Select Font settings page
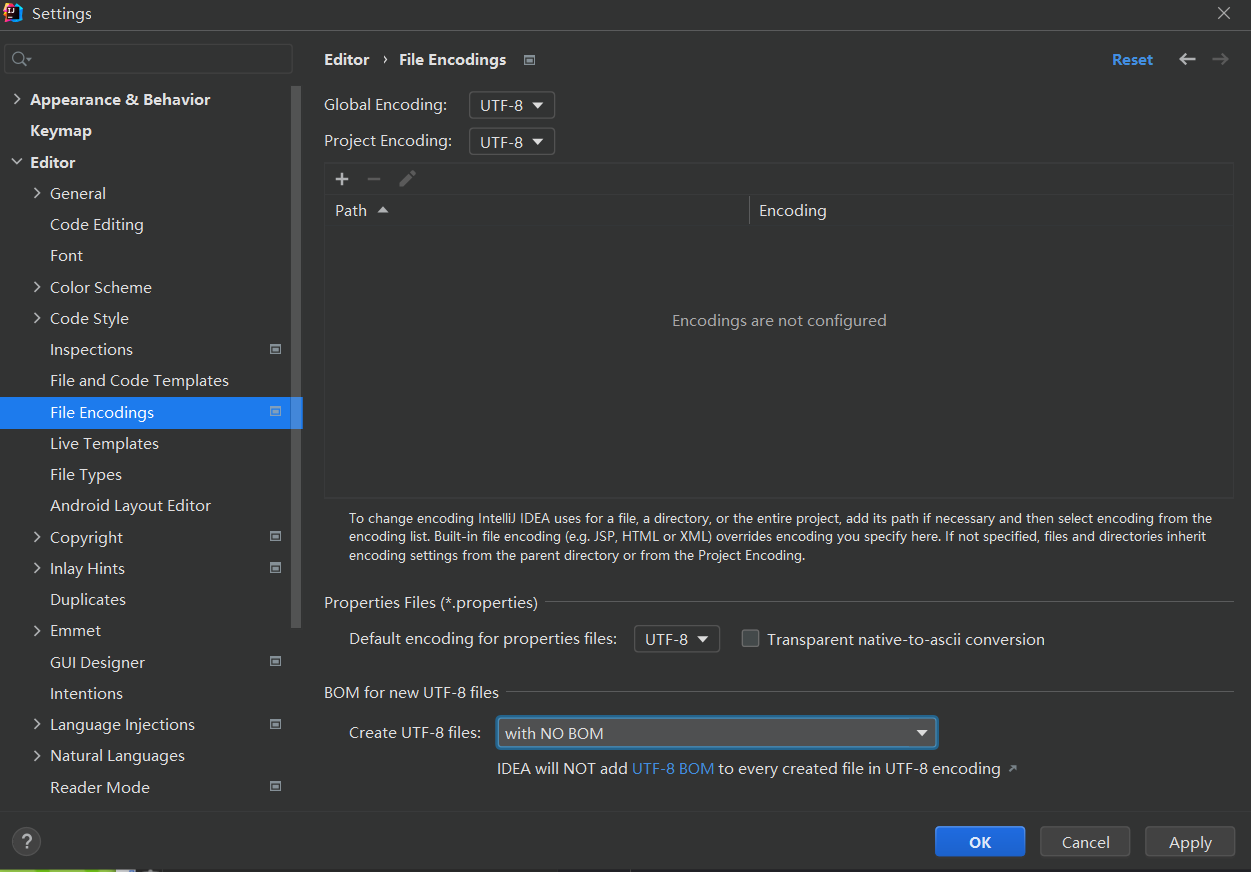This screenshot has width=1251, height=872. (x=67, y=256)
